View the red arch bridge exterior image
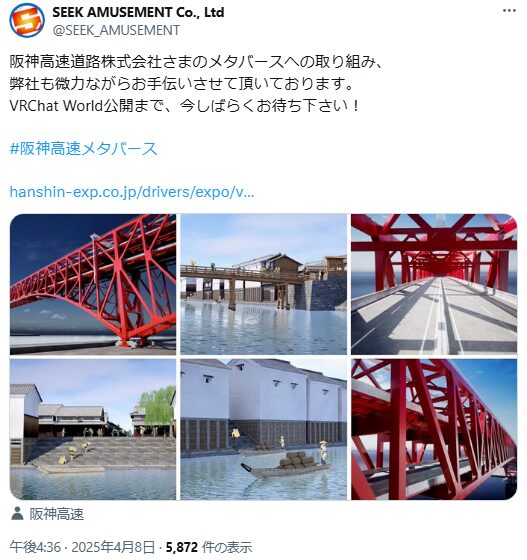This screenshot has height=560, width=527. 93,284
